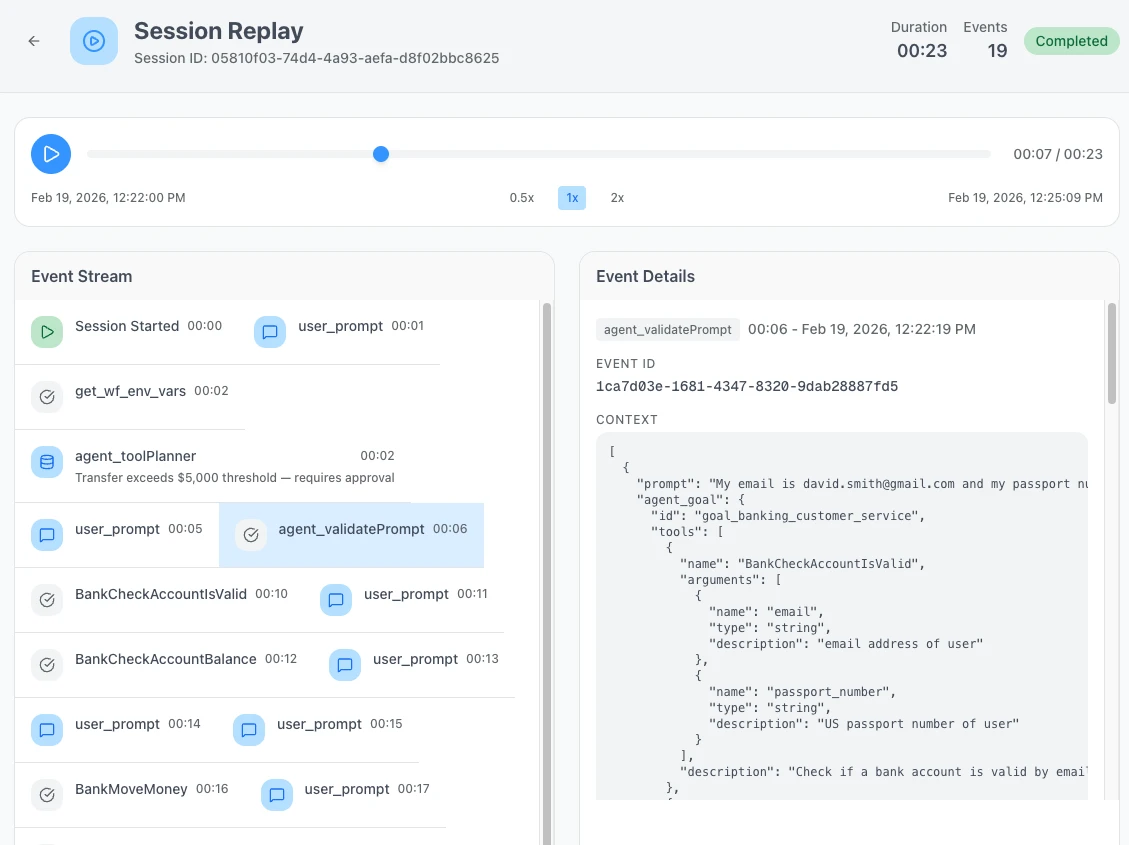Switch playback speed to 2x
Viewport: 1129px width, 845px height.
pyautogui.click(x=617, y=198)
